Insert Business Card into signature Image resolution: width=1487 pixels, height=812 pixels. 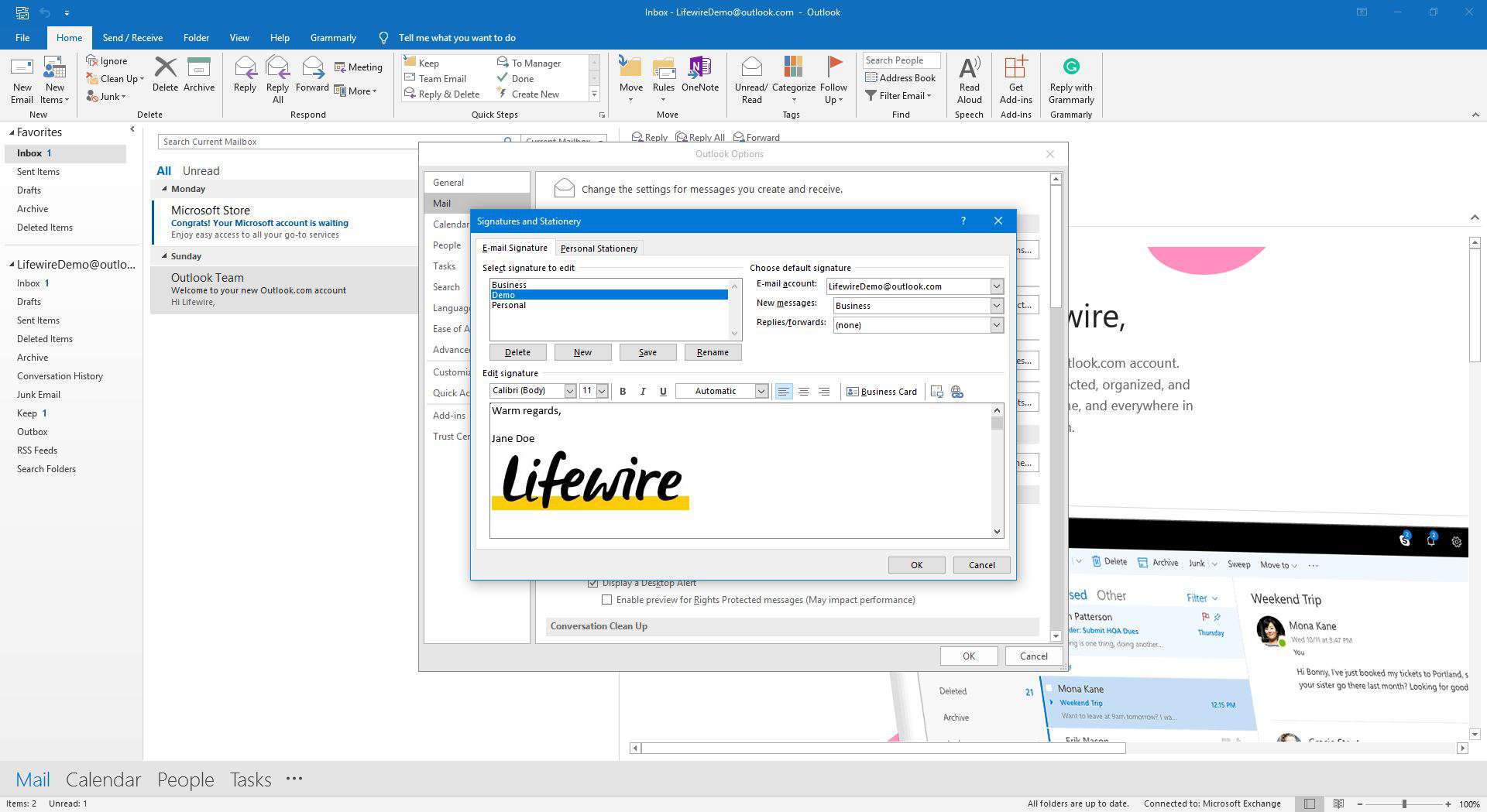click(881, 392)
